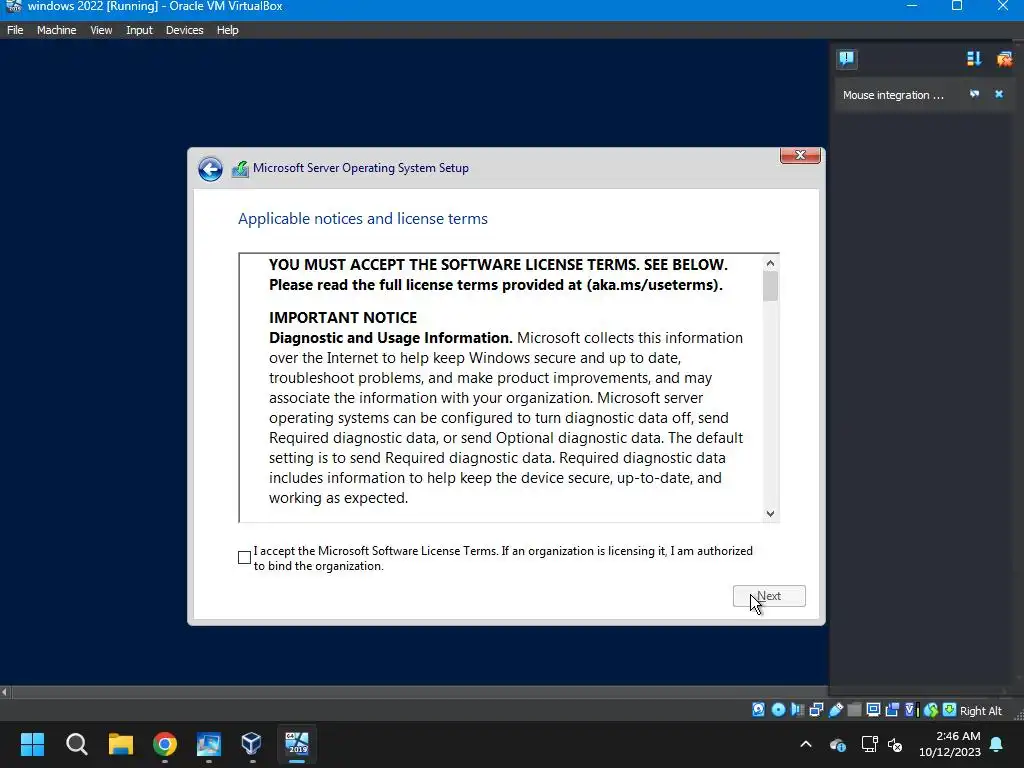1024x768 pixels.
Task: Click the recording status icon
Action: point(892,710)
